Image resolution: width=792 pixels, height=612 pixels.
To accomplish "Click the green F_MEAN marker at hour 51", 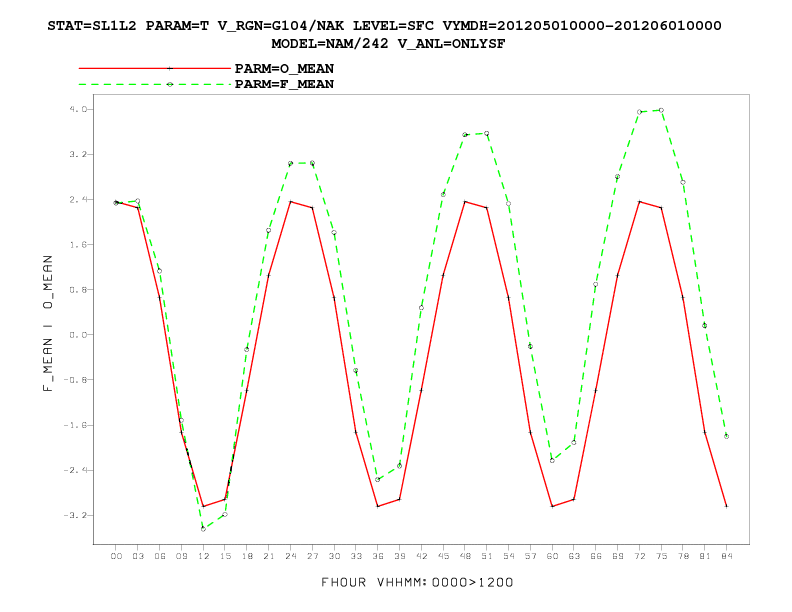I will pos(487,133).
